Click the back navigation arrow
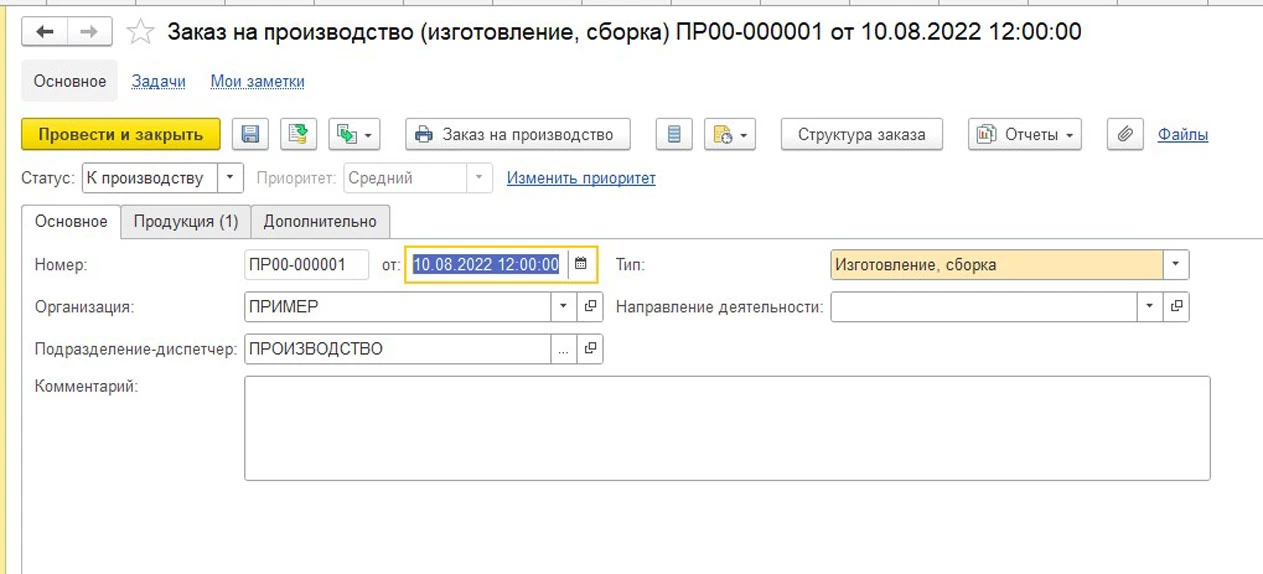Screen dimensions: 1263x574 pos(45,32)
